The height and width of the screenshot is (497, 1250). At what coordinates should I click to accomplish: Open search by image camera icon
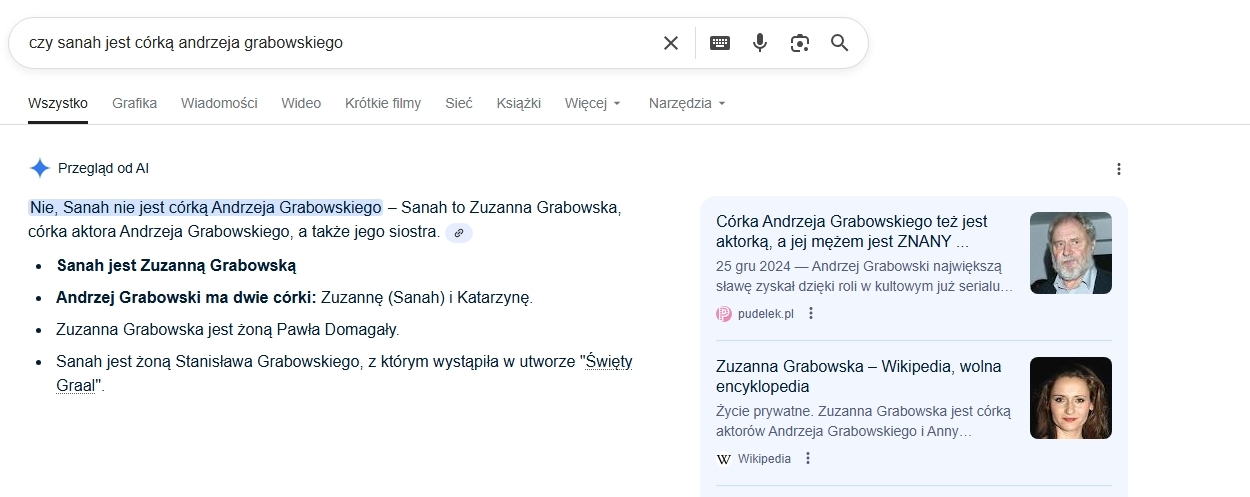click(x=799, y=43)
